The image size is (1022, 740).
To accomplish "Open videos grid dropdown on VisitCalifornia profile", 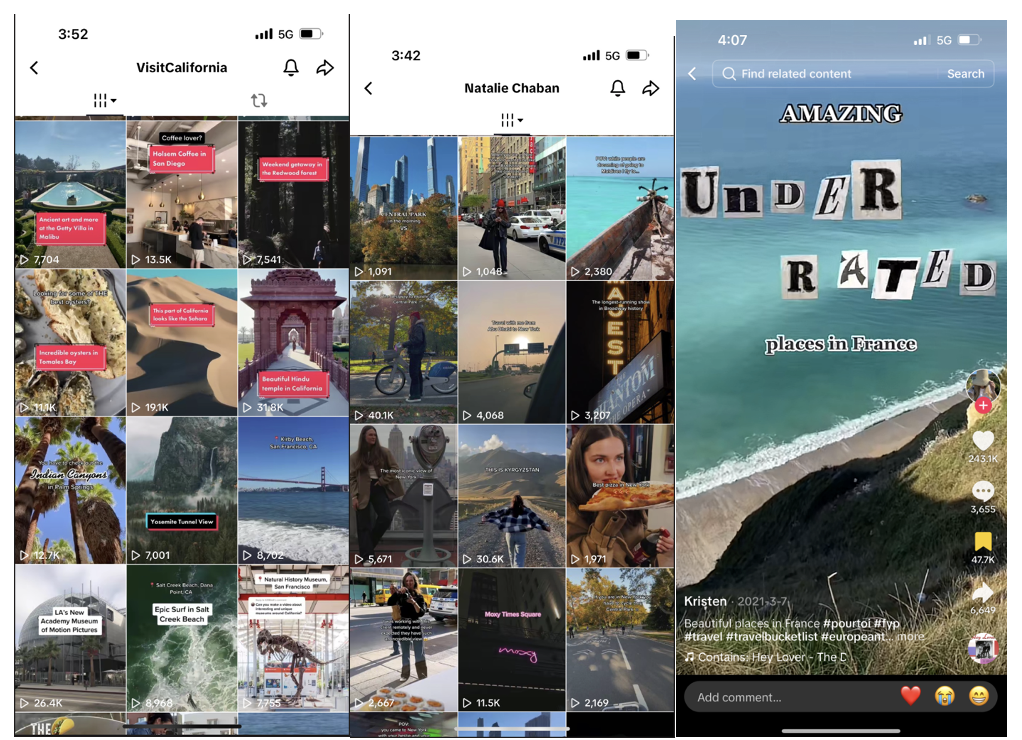I will [104, 100].
